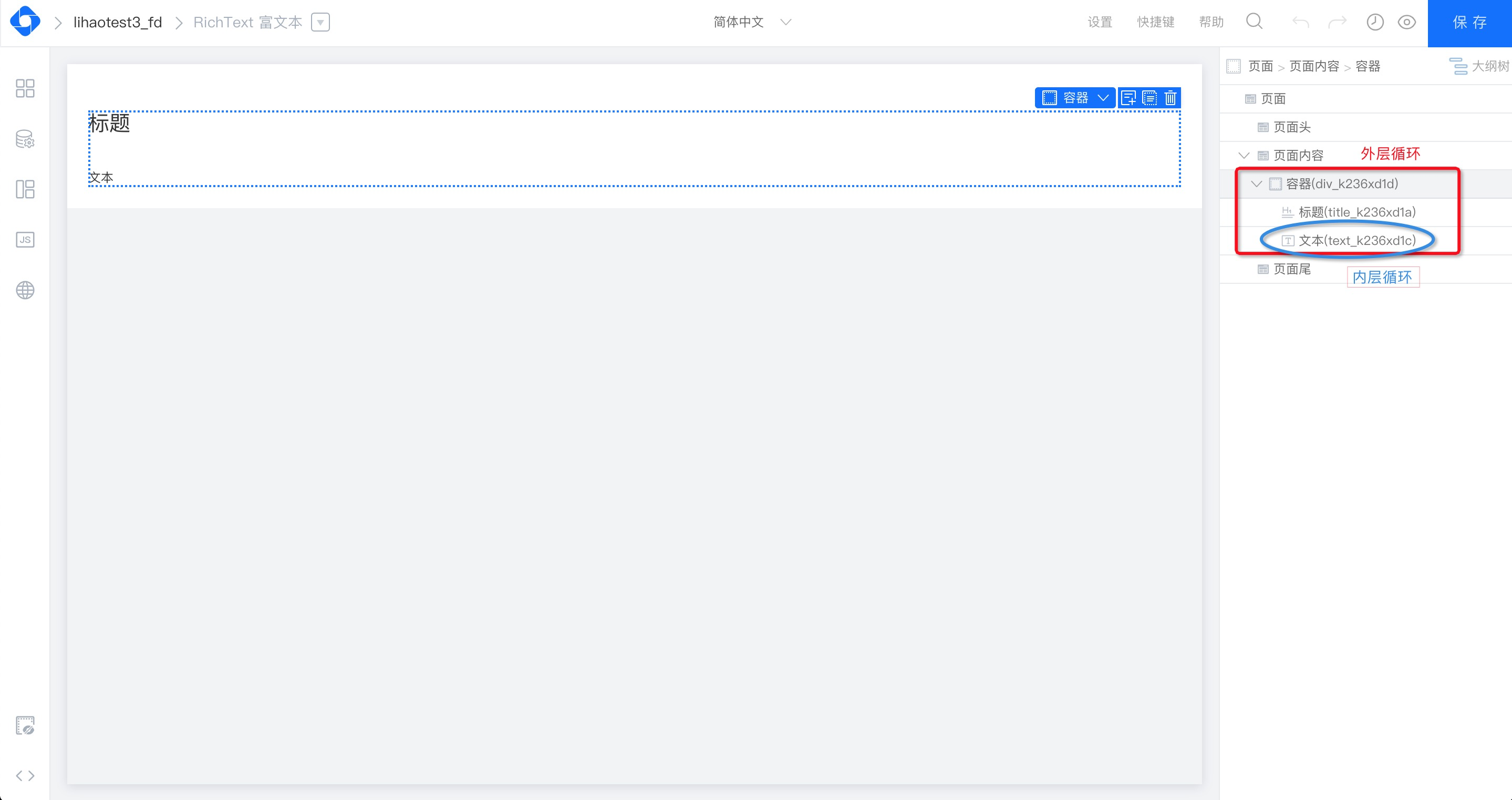
Task: Open the history clock icon
Action: pyautogui.click(x=1375, y=22)
